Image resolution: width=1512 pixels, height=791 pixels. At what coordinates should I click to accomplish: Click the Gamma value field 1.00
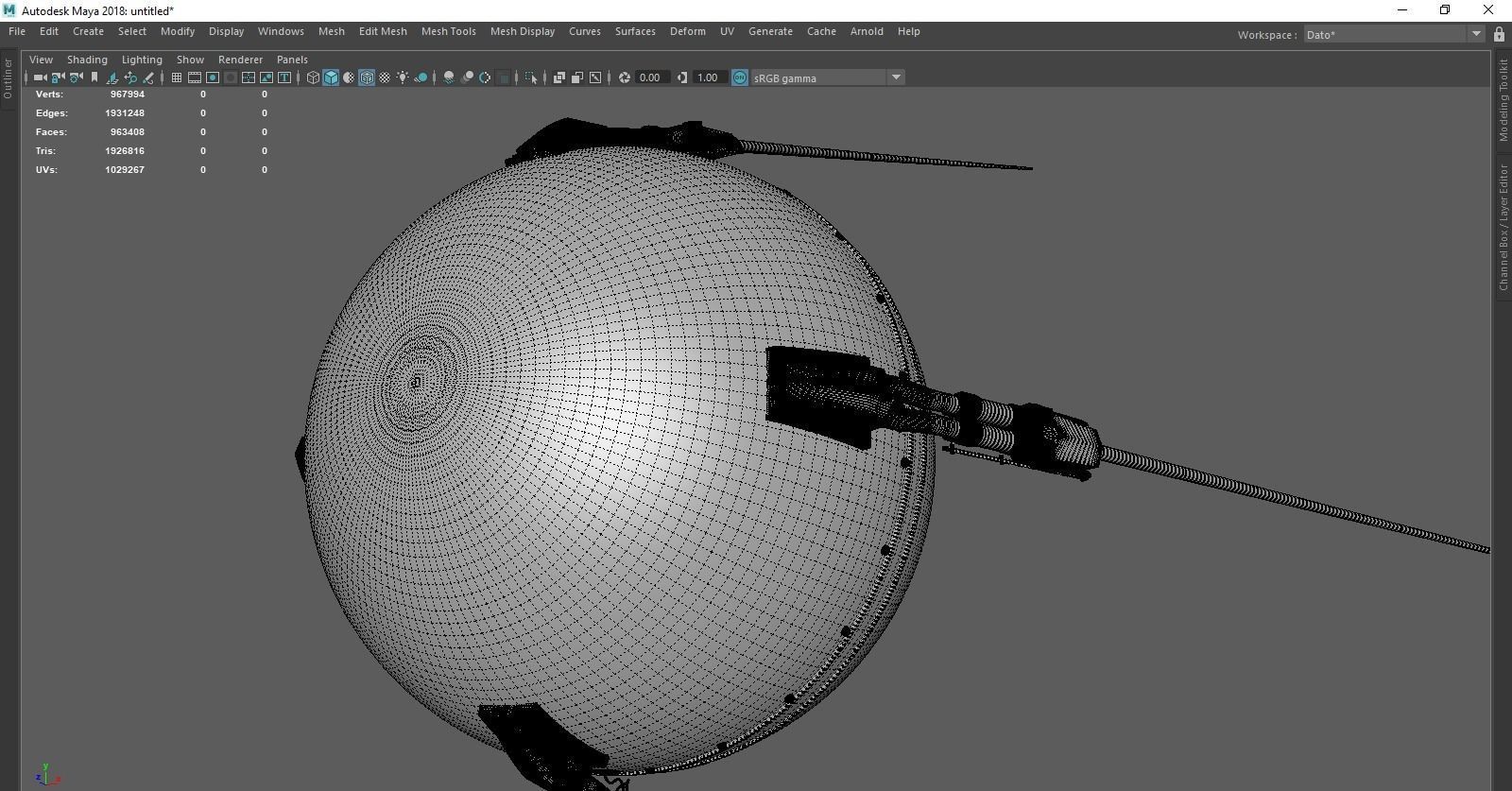pyautogui.click(x=709, y=77)
